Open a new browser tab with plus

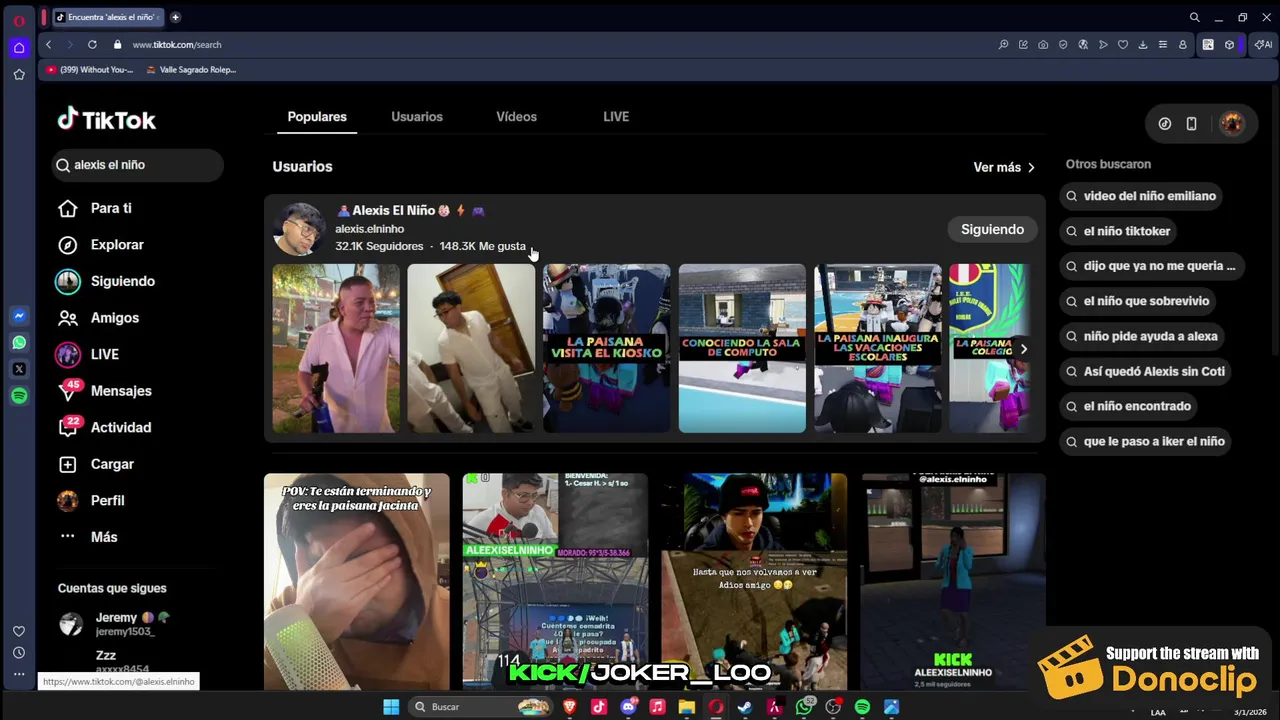[x=175, y=17]
